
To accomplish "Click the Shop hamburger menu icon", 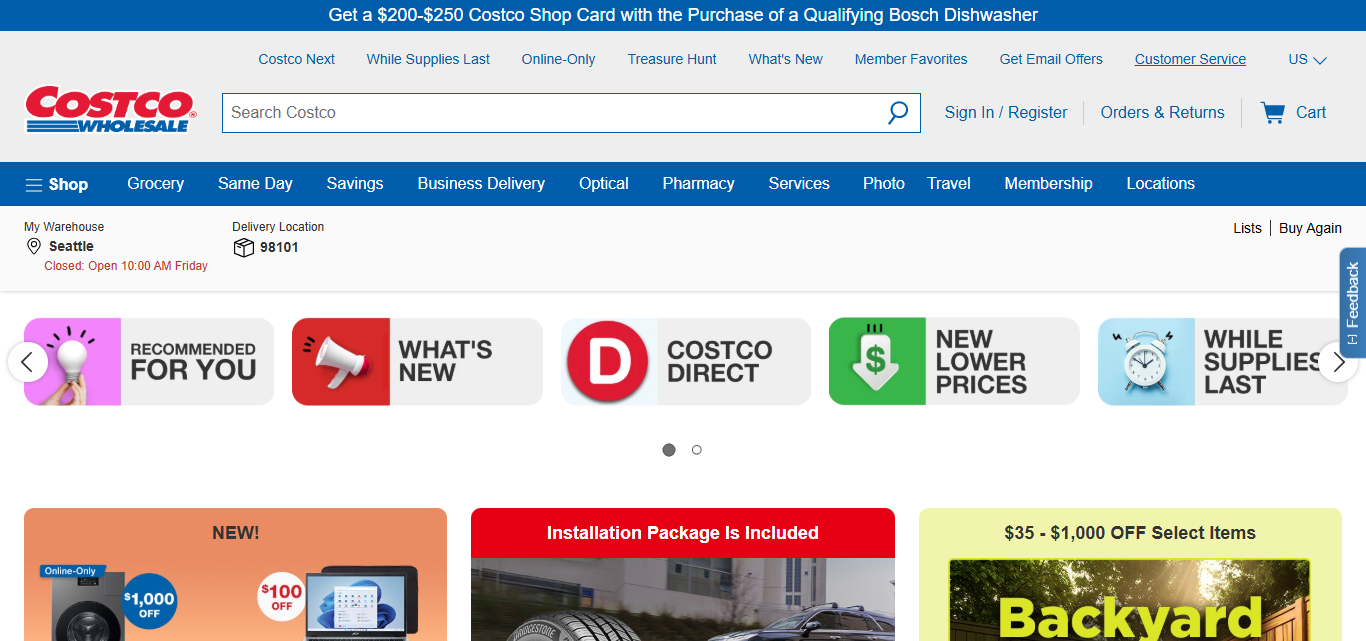I will click(34, 185).
